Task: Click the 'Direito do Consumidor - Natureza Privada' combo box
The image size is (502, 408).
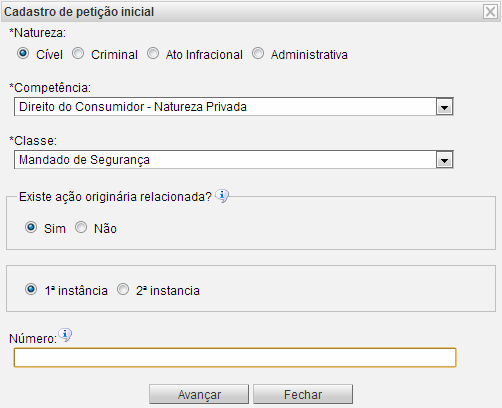Action: (x=234, y=107)
